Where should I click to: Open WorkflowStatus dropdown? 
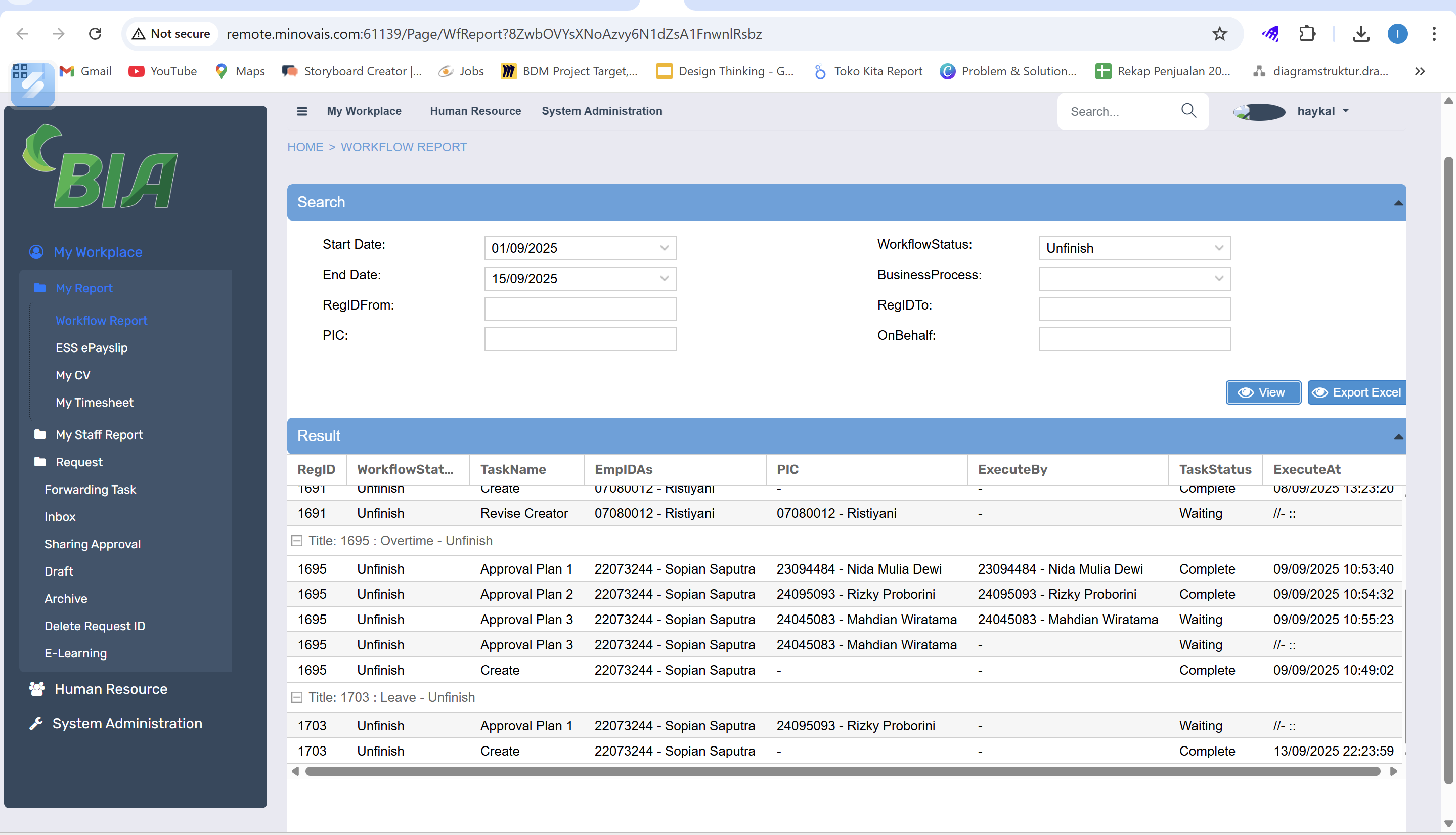click(x=1219, y=248)
